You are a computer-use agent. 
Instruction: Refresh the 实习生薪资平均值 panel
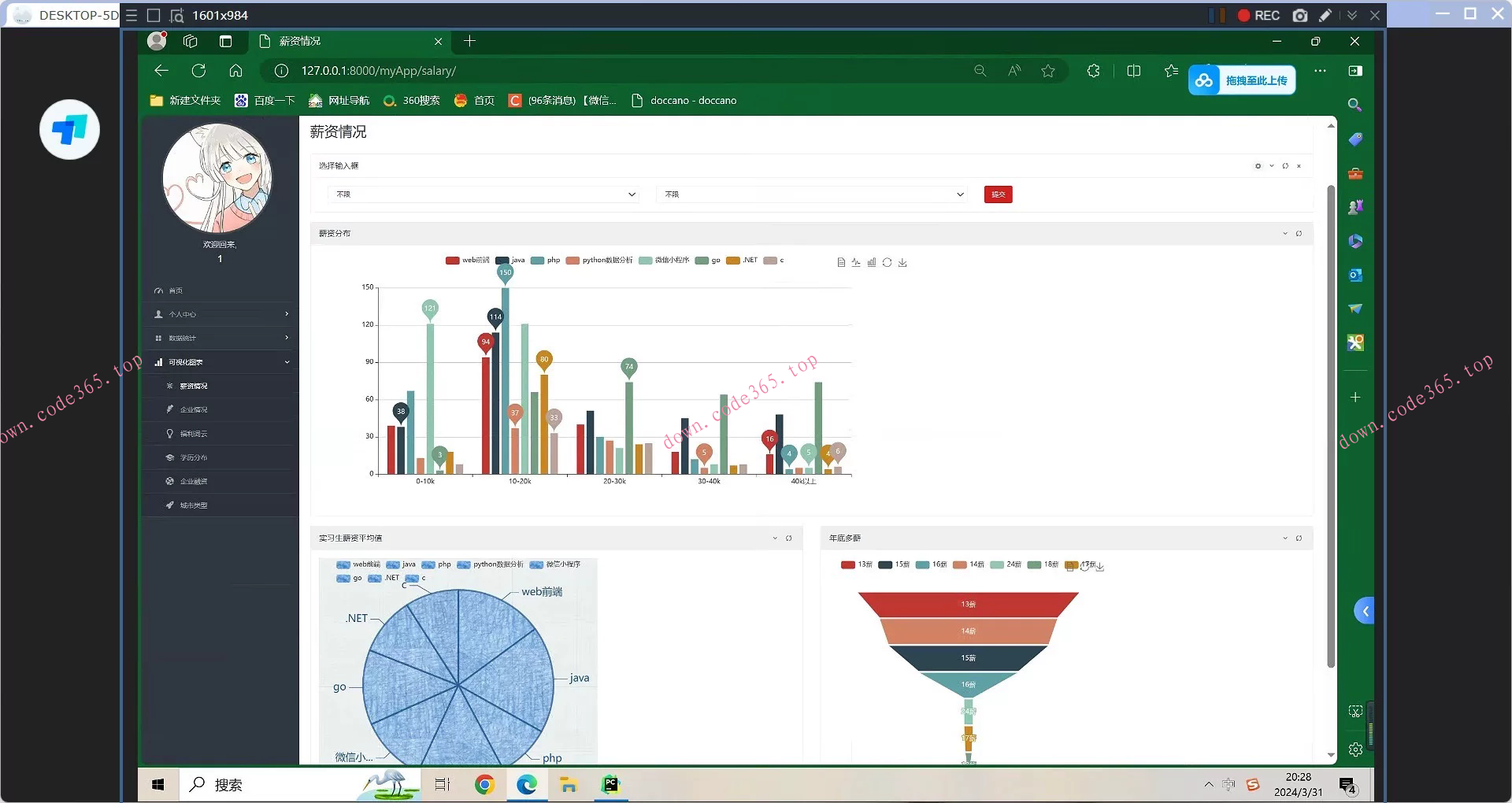pyautogui.click(x=788, y=538)
